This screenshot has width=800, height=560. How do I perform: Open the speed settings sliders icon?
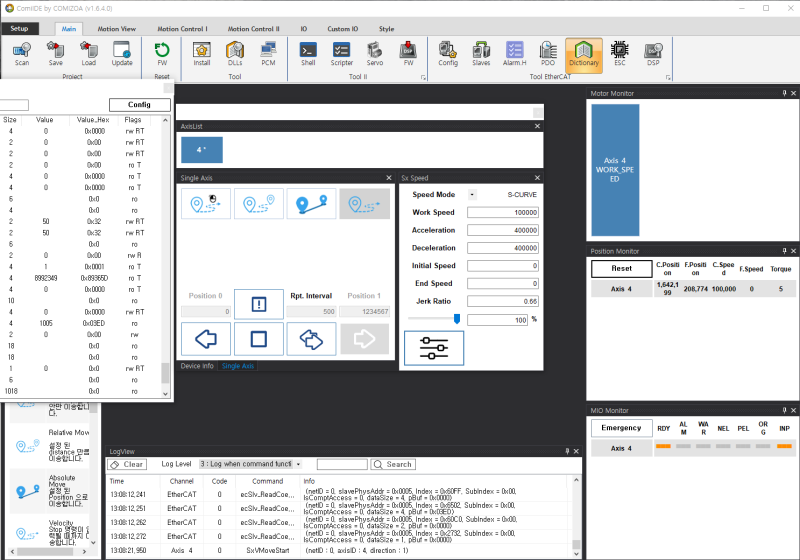click(434, 347)
